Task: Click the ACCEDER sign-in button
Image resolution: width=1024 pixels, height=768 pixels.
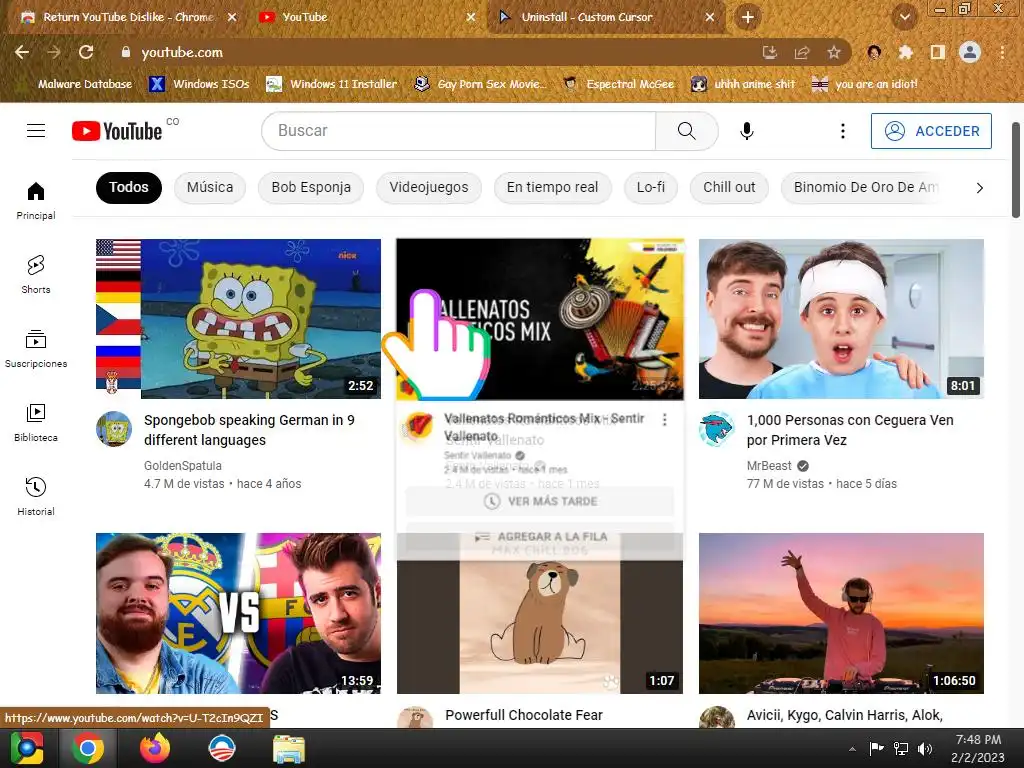Action: [x=931, y=131]
